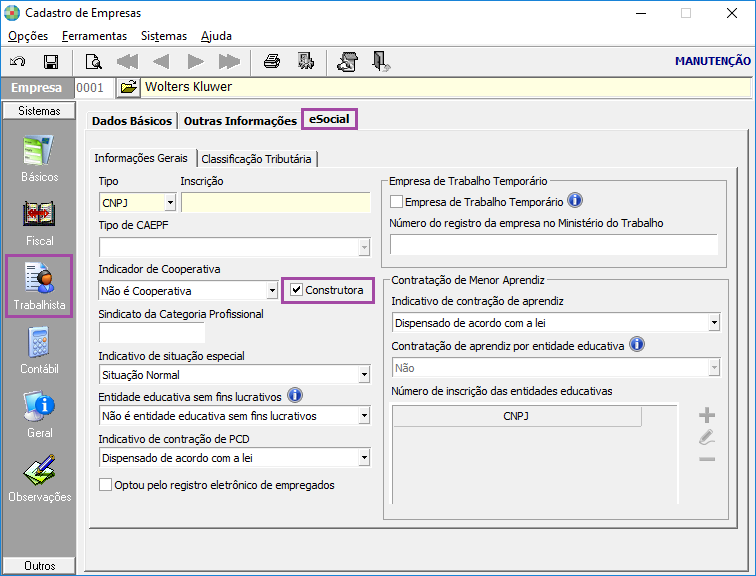Image resolution: width=756 pixels, height=576 pixels.
Task: Open the Trabalhista system section
Action: click(x=39, y=287)
